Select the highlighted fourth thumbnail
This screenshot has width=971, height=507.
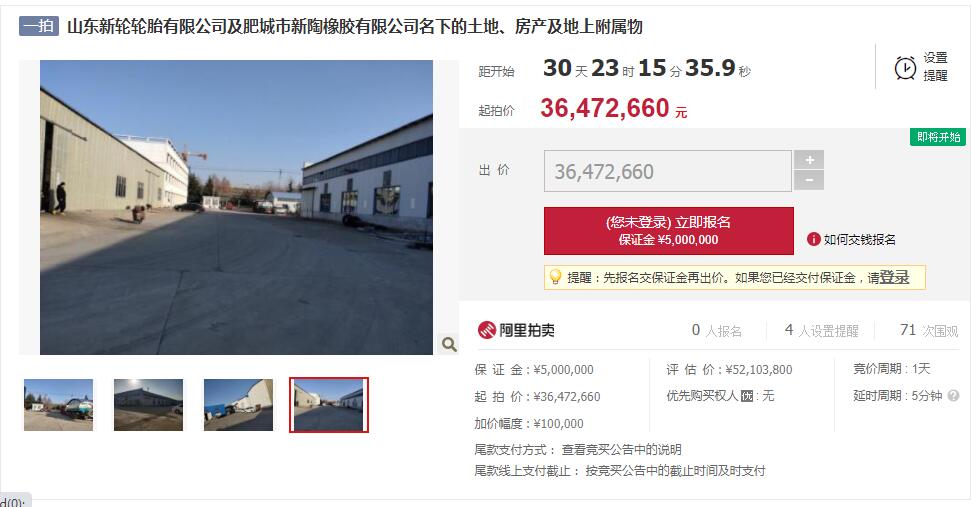tap(329, 405)
